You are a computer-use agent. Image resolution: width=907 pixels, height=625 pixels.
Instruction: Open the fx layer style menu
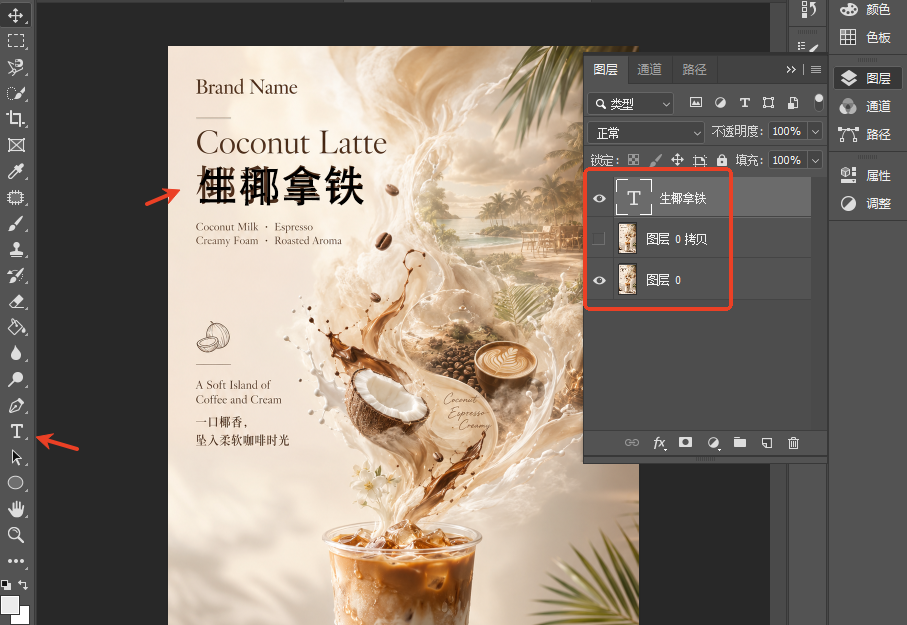(x=659, y=443)
